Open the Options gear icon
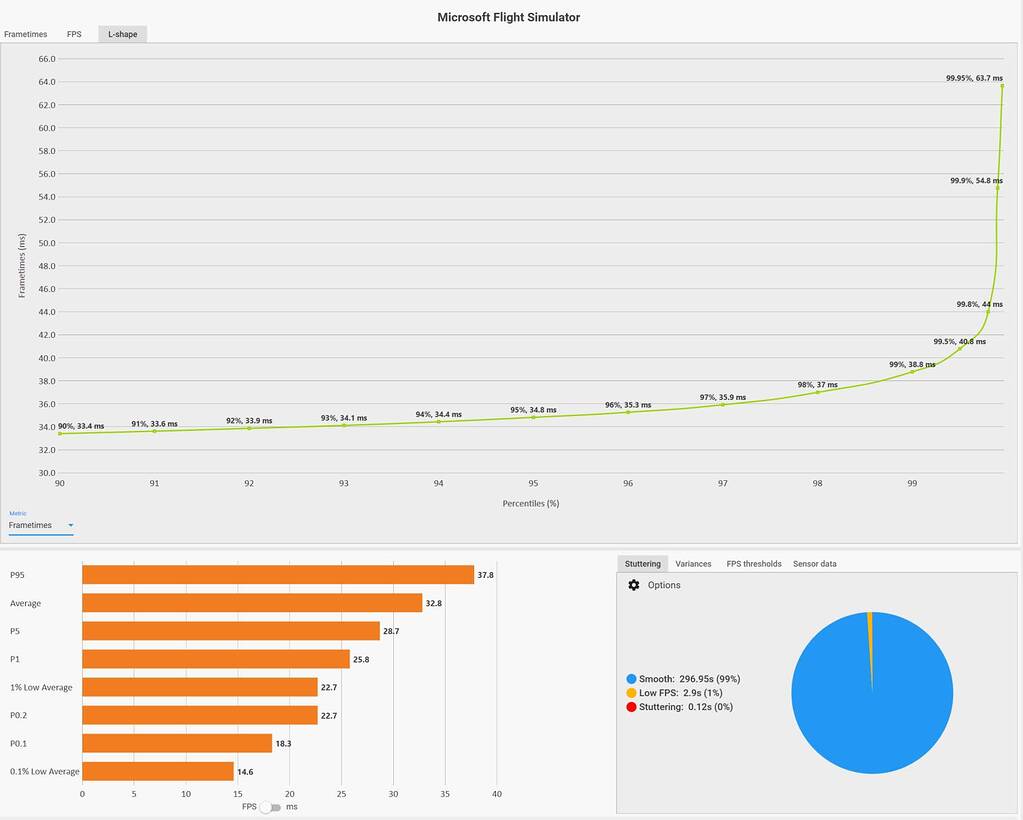Viewport: 1023px width, 820px height. [633, 585]
